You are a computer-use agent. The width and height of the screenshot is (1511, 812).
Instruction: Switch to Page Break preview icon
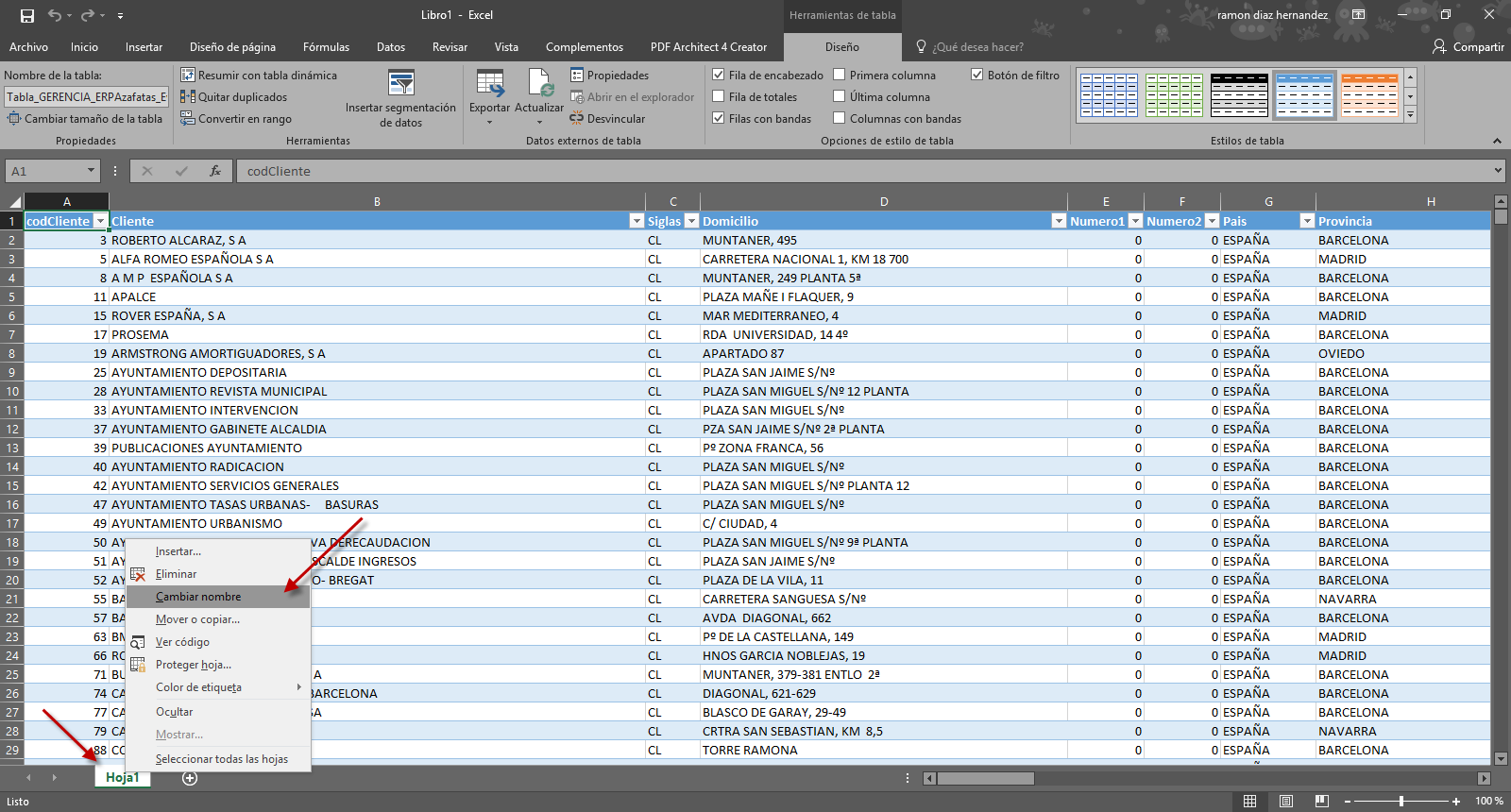point(1321,801)
